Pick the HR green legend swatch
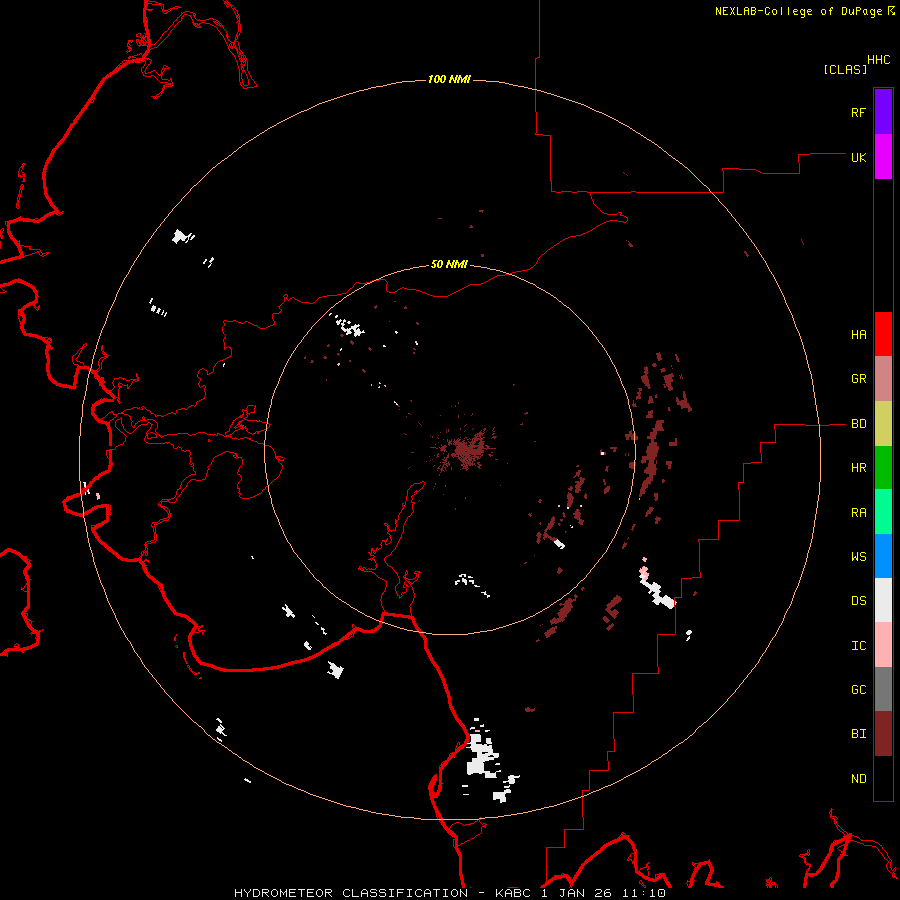 pyautogui.click(x=883, y=468)
